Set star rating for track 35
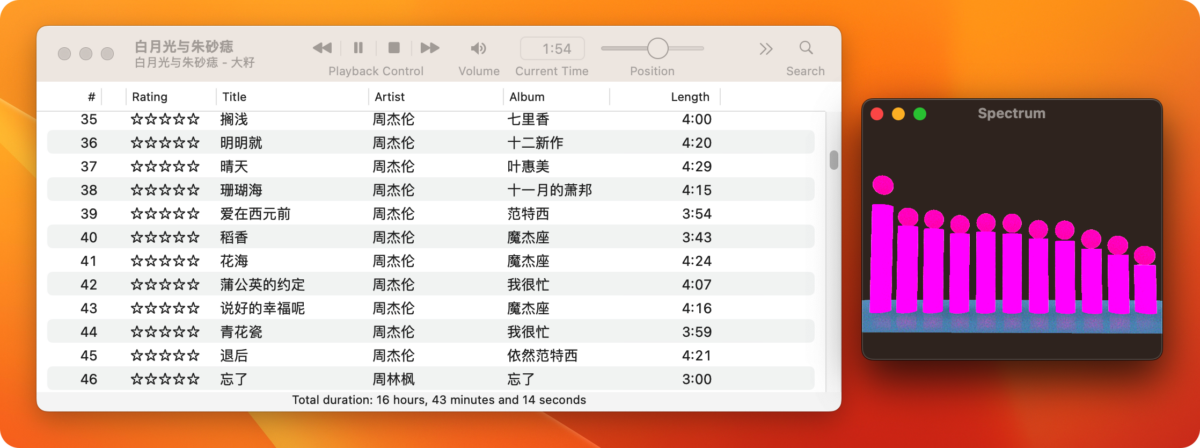 tap(165, 119)
